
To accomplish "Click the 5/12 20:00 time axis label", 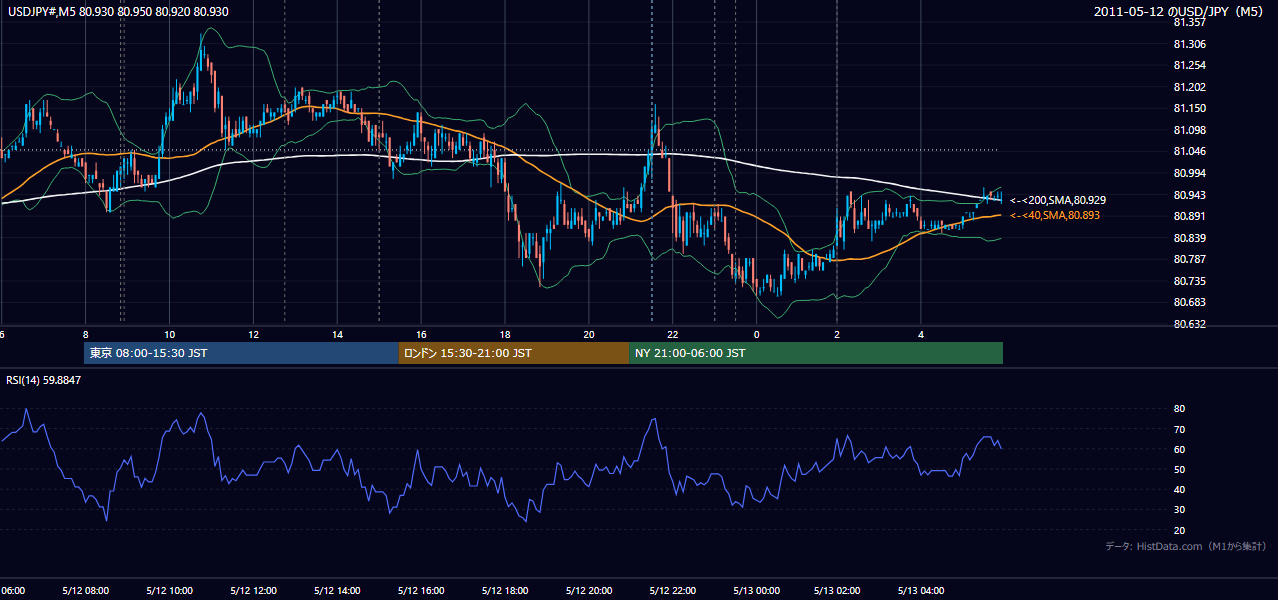I will [x=589, y=590].
